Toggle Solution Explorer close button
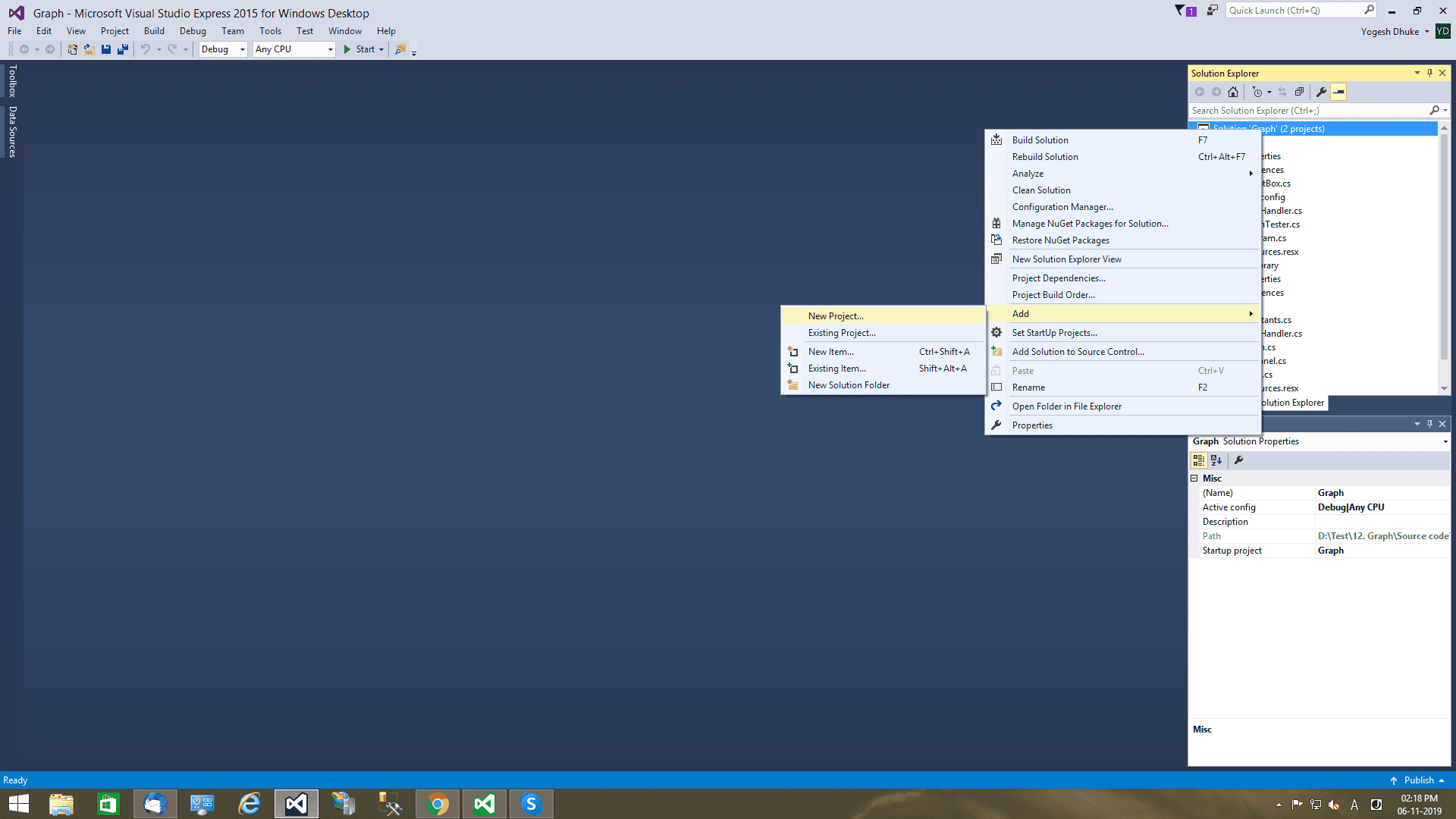Image resolution: width=1456 pixels, height=819 pixels. pyautogui.click(x=1445, y=73)
